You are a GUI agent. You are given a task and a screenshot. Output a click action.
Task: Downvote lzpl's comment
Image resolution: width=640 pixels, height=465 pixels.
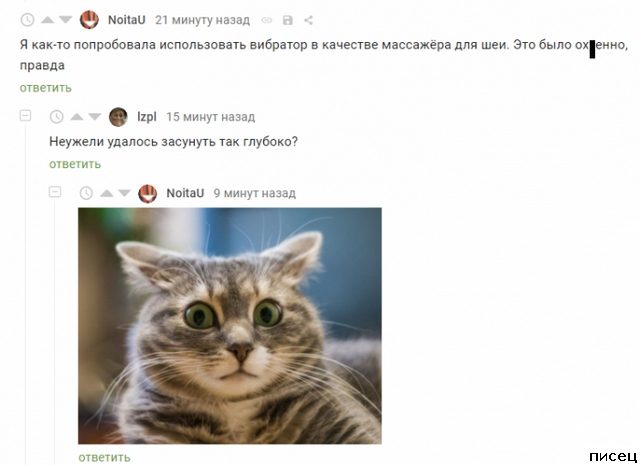pos(95,117)
